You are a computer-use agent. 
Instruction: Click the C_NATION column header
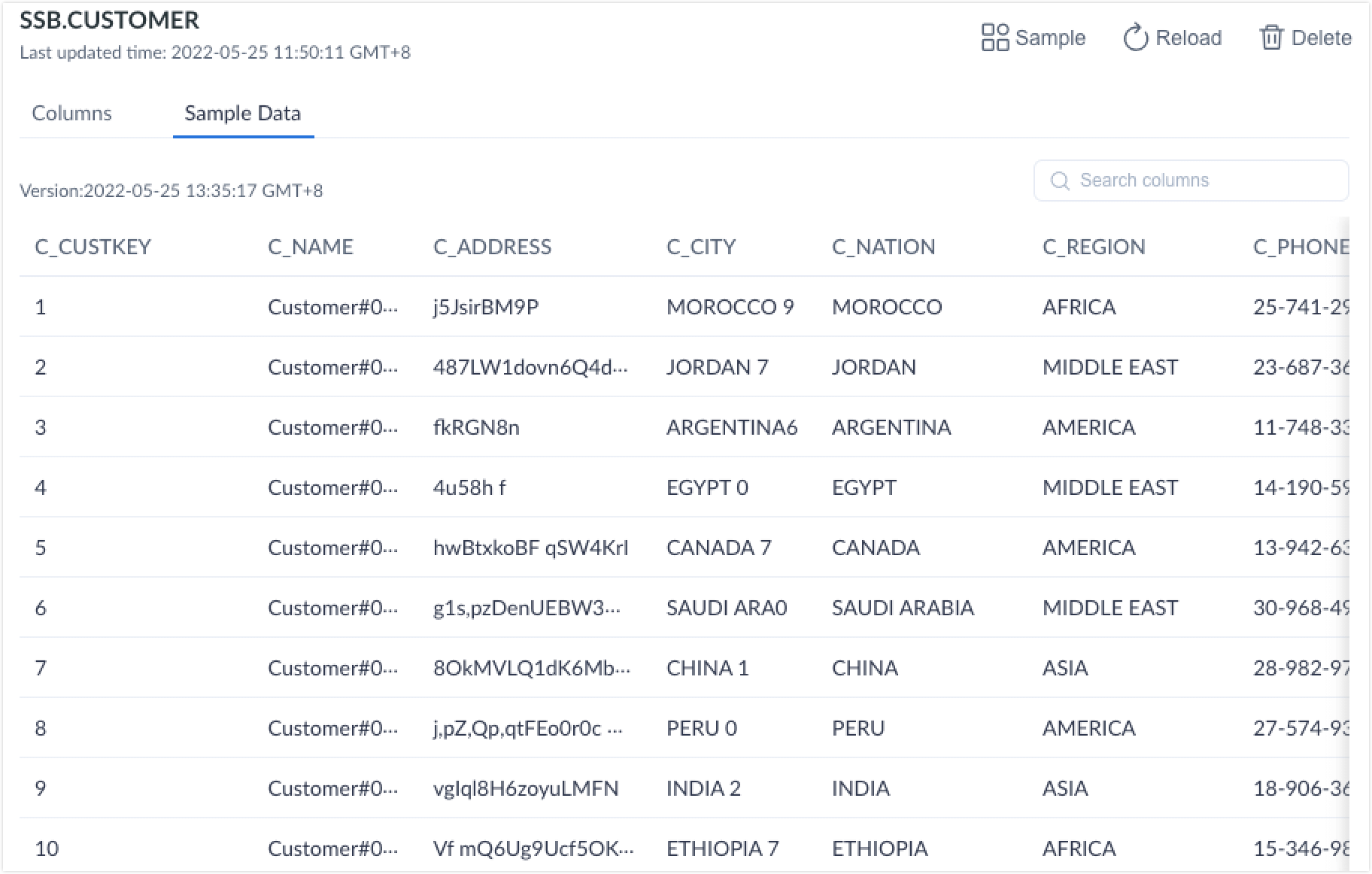click(x=883, y=247)
